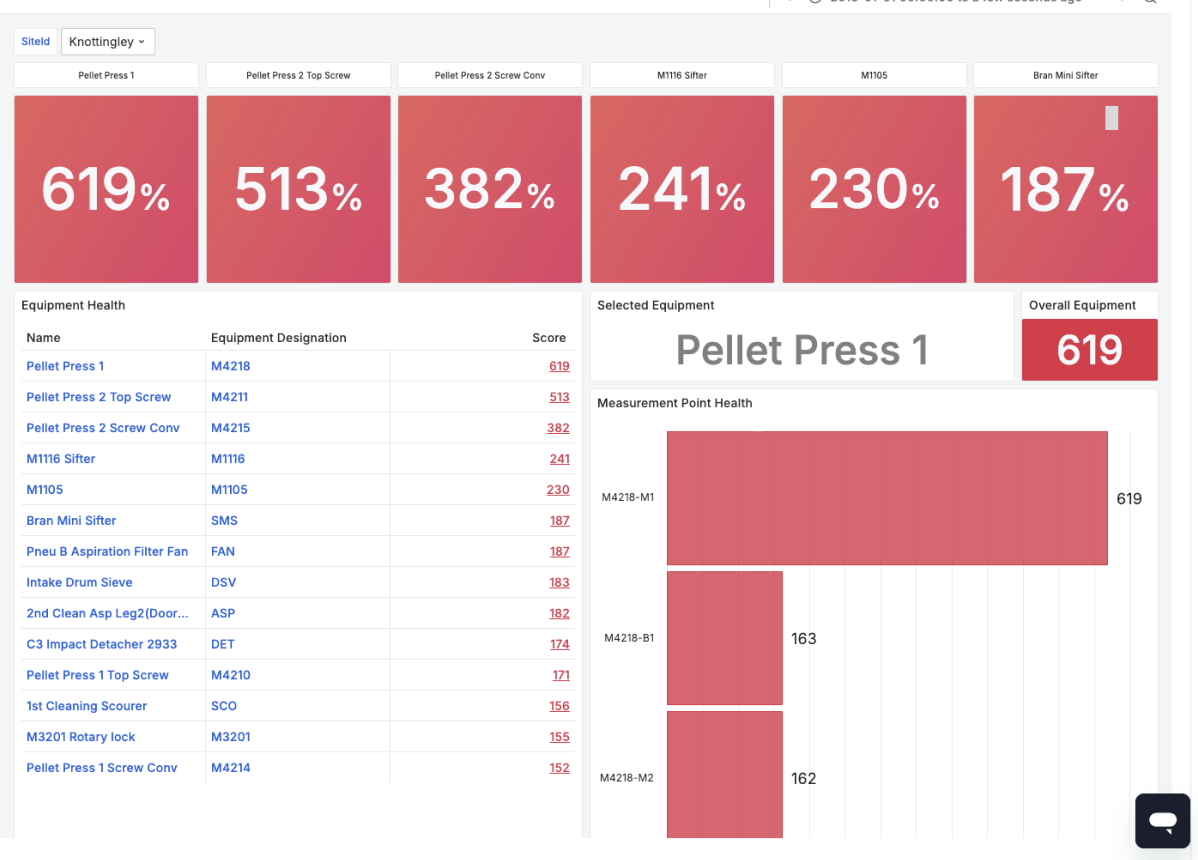Sort by the Equipment Designation column header
Image resolution: width=1198 pixels, height=860 pixels.
point(279,338)
